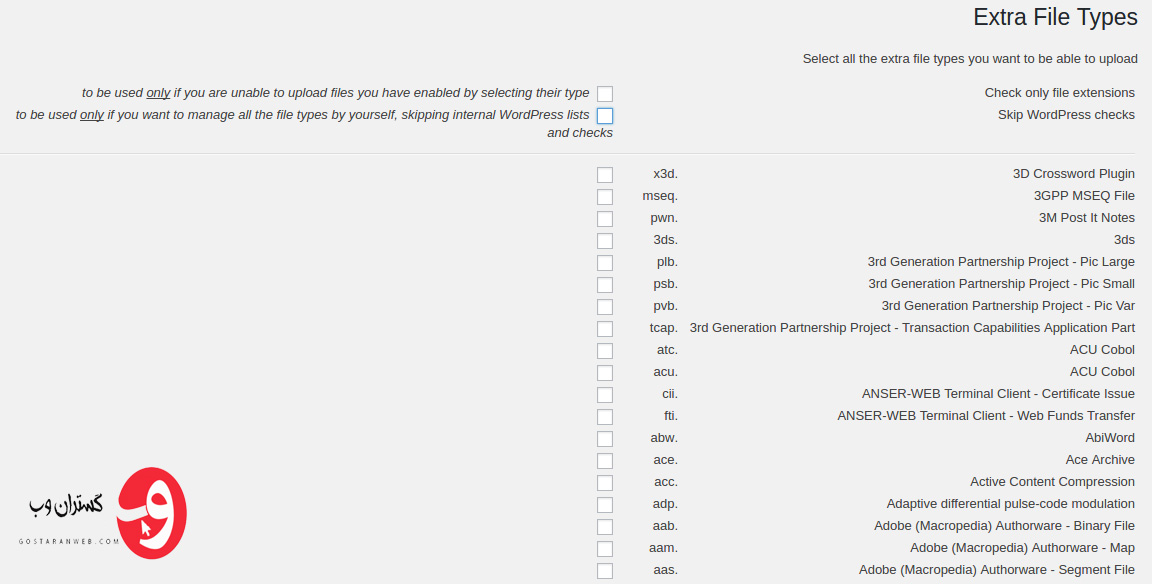Viewport: 1152px width, 584px height.
Task: Select the acu ACU Cobol checkbox
Action: pos(605,373)
